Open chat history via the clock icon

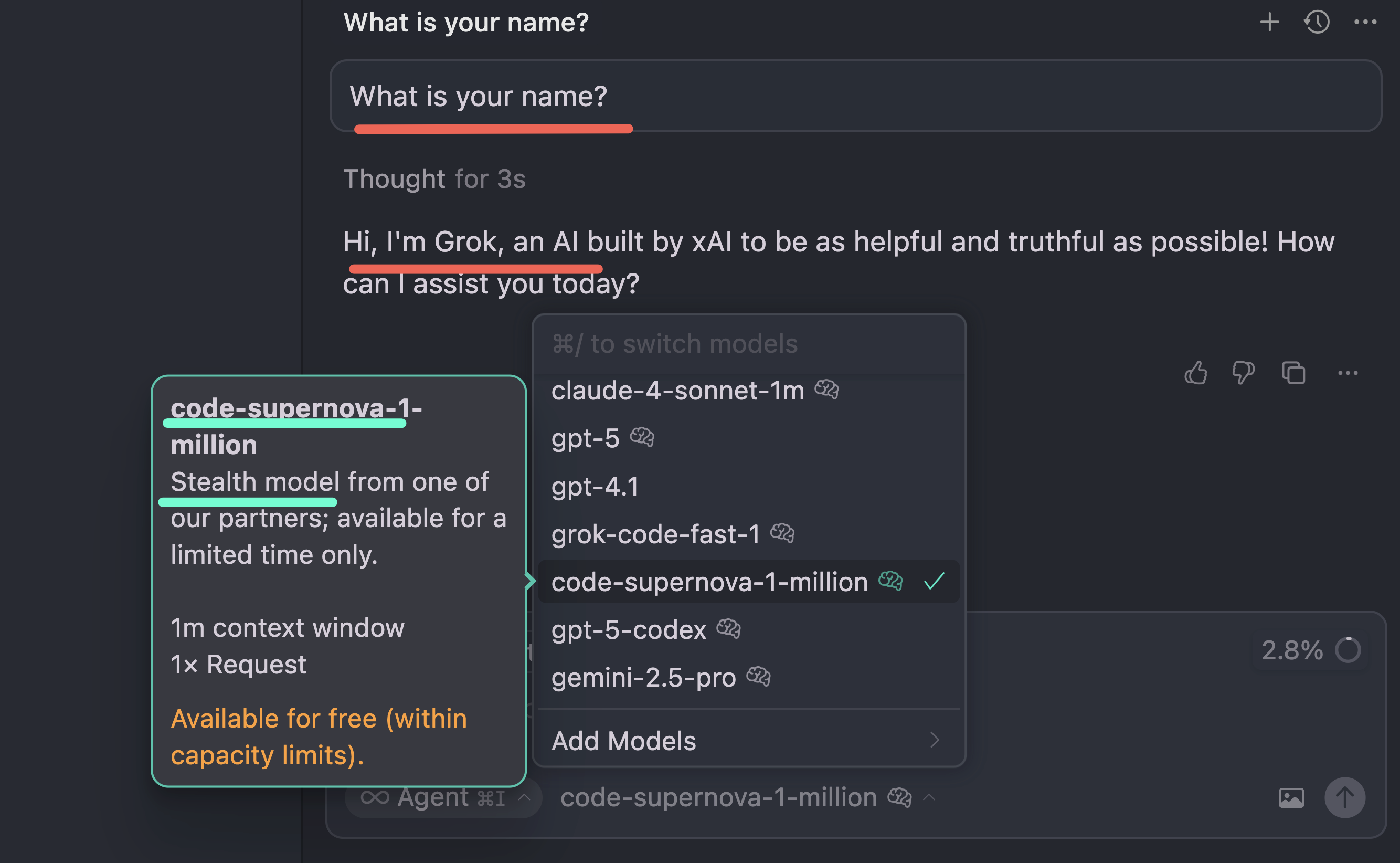pyautogui.click(x=1317, y=23)
